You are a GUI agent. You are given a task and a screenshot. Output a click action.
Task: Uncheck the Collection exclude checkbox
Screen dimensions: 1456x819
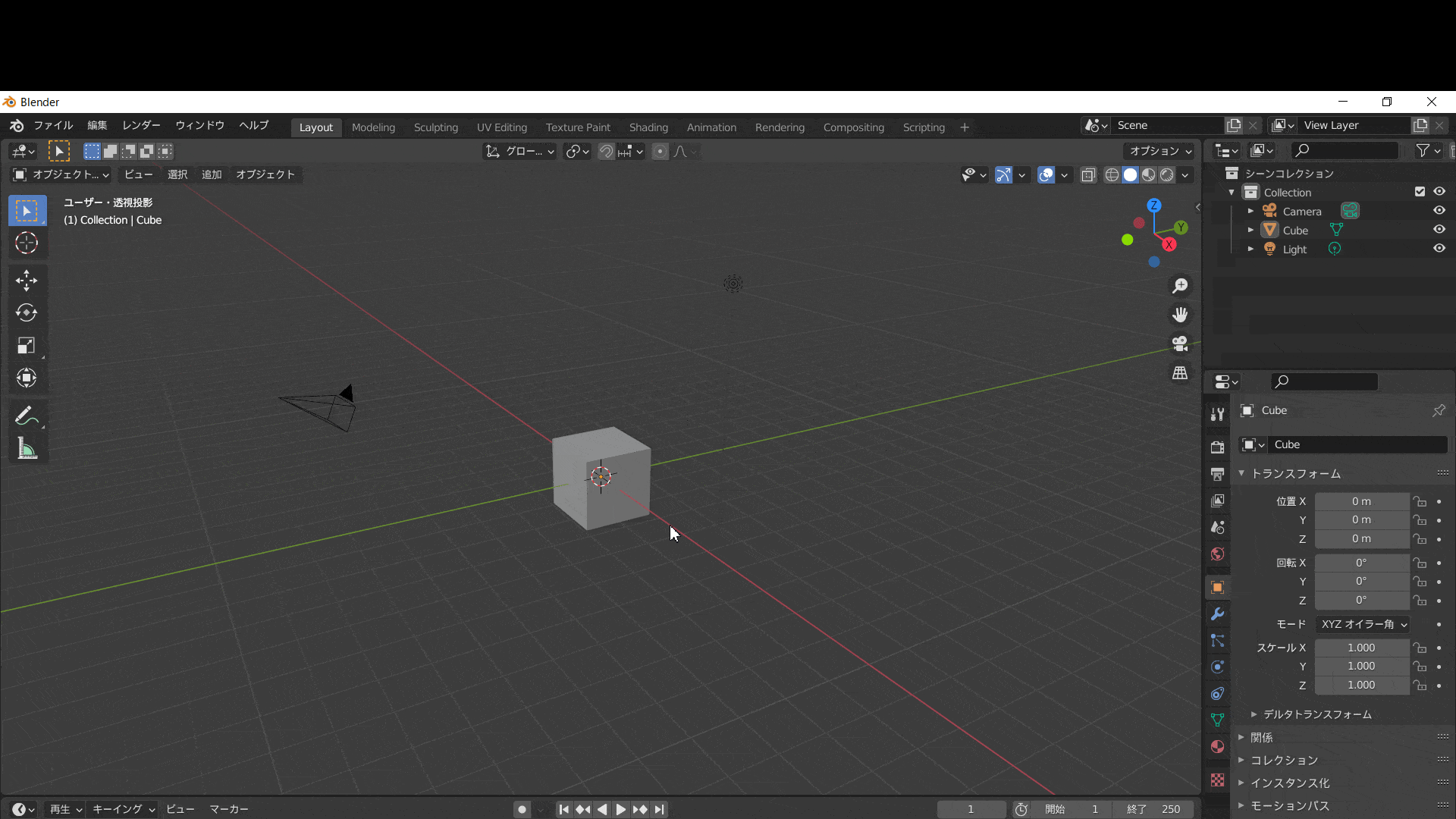click(x=1420, y=192)
